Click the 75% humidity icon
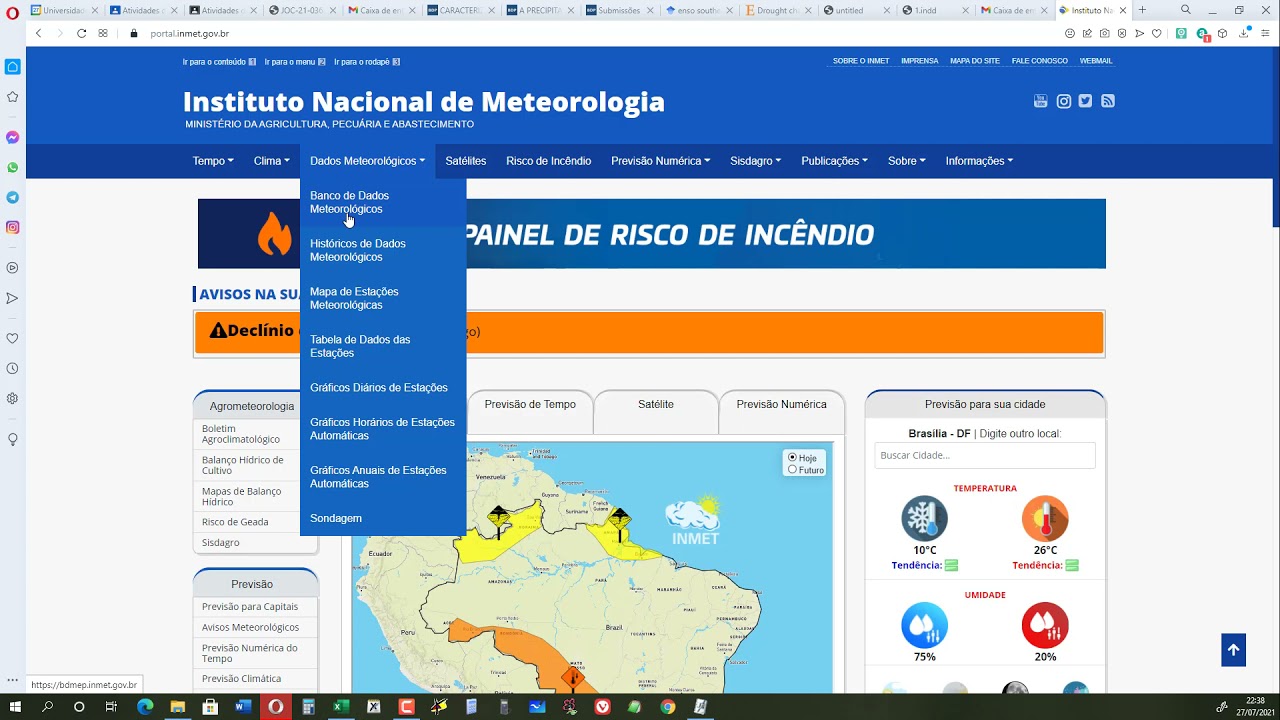Viewport: 1280px width, 720px height. [x=925, y=625]
